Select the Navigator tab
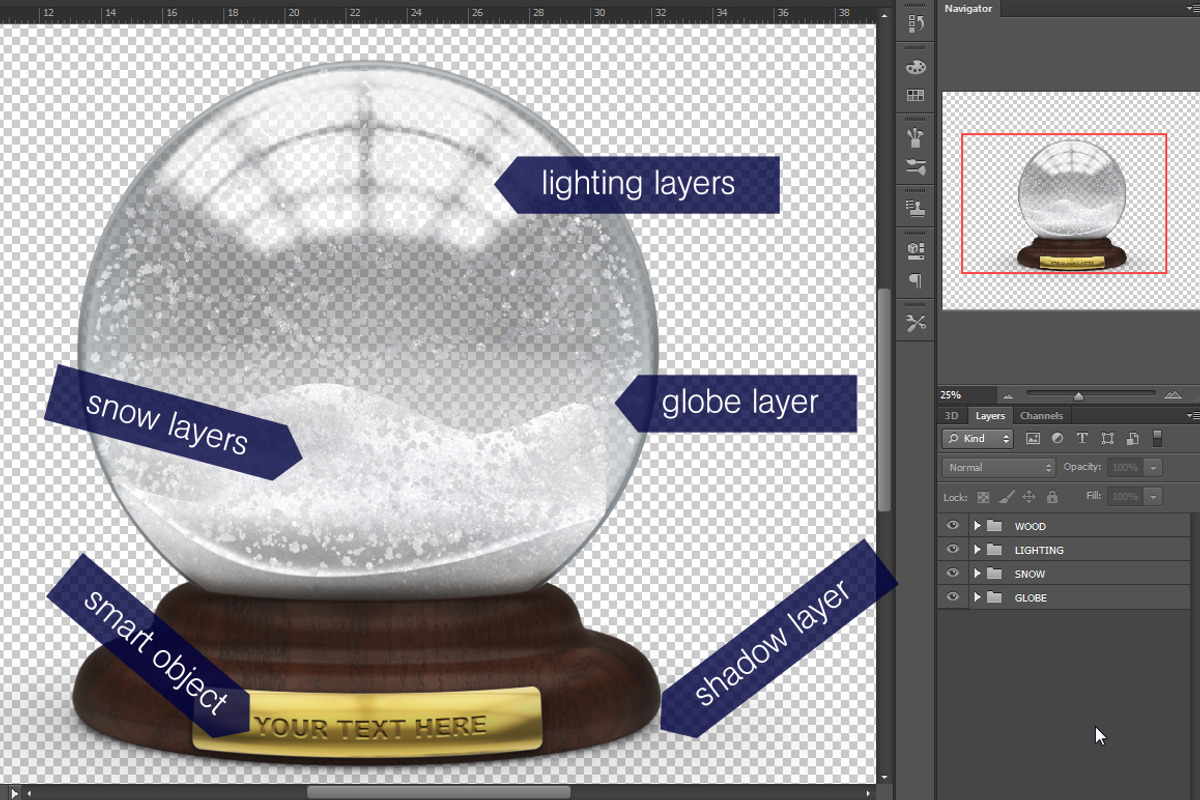The image size is (1200, 800). (x=968, y=8)
